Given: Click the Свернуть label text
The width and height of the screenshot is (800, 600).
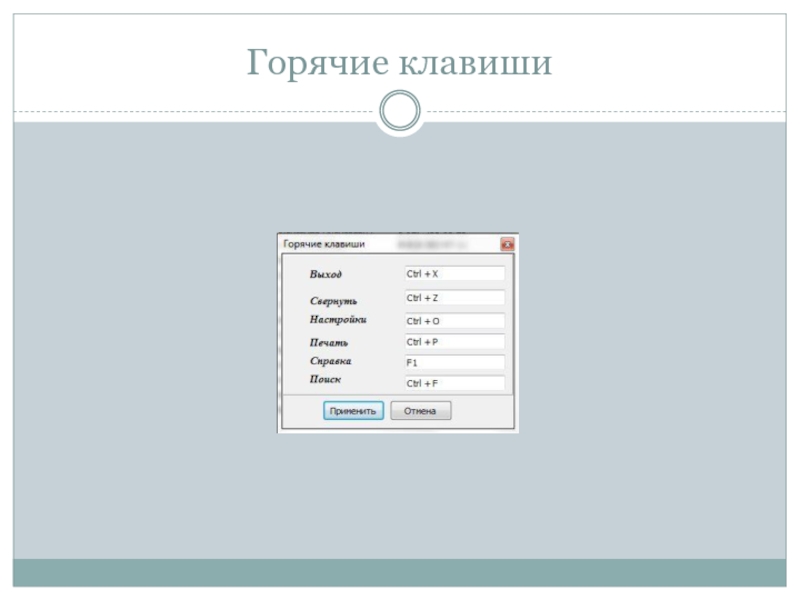Looking at the screenshot, I should tap(333, 300).
